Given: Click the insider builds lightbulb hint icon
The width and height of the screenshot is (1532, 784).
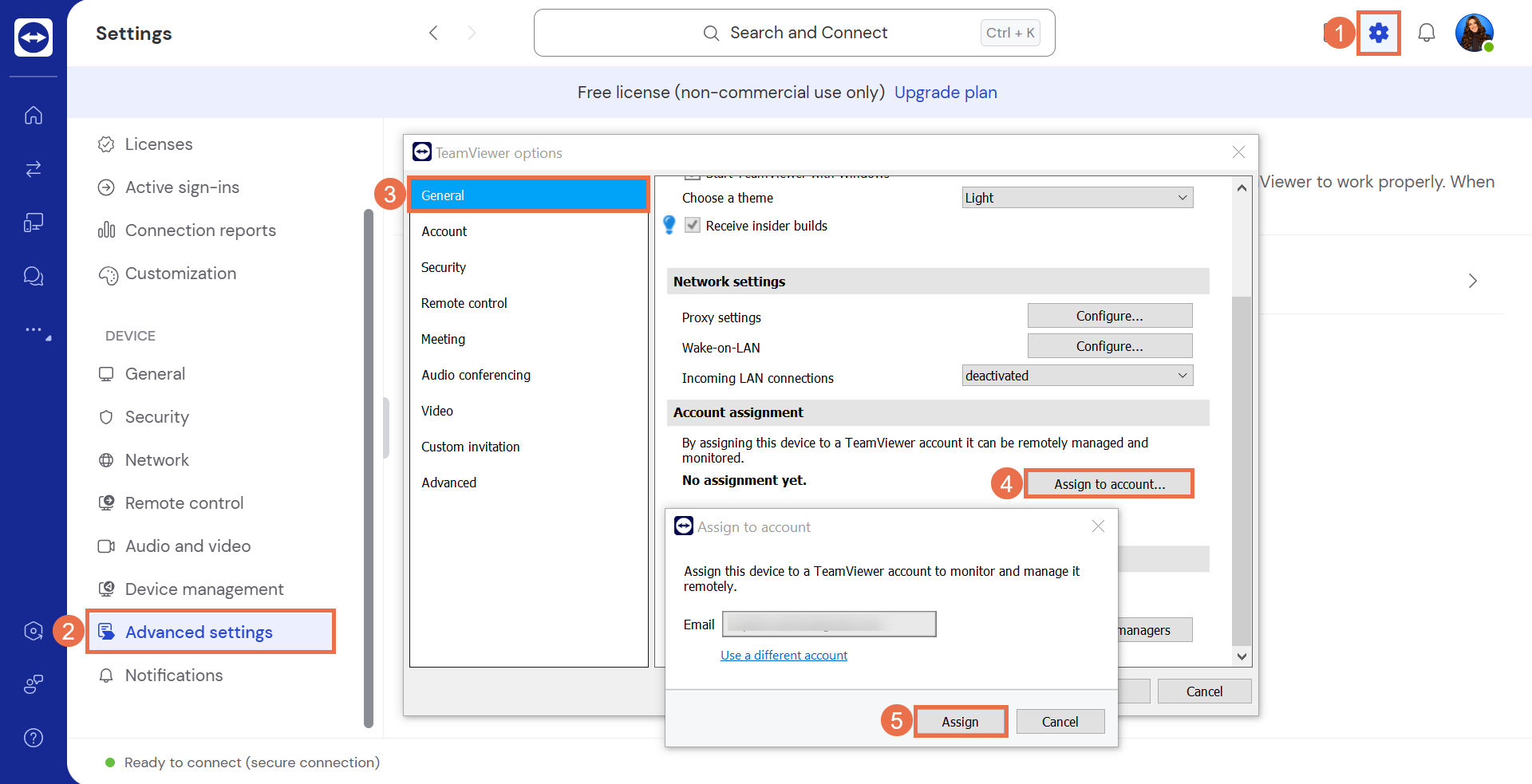Looking at the screenshot, I should [x=669, y=225].
